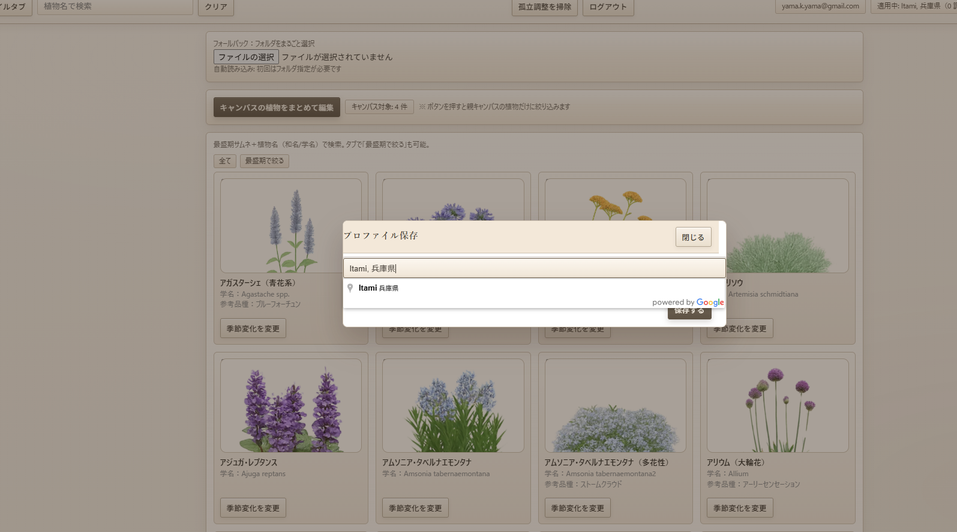The height and width of the screenshot is (532, 957).
Task: Select the 全て filter tab
Action: coord(225,161)
